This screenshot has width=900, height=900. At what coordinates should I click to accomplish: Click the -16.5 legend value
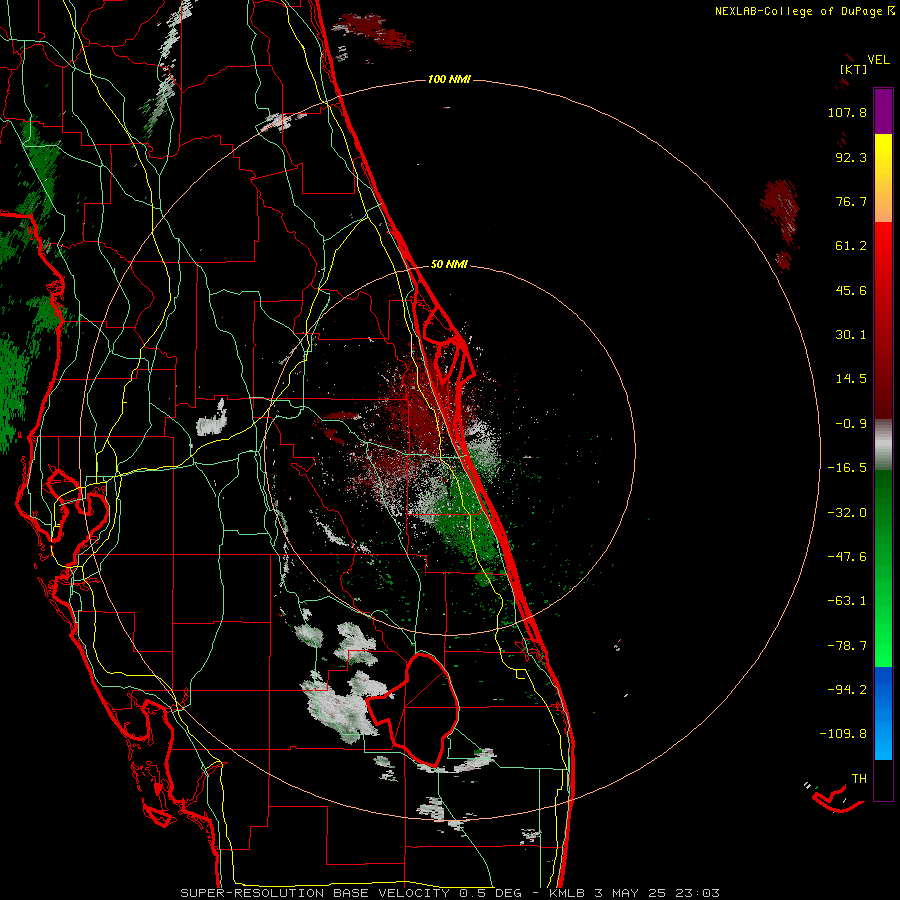pos(847,468)
